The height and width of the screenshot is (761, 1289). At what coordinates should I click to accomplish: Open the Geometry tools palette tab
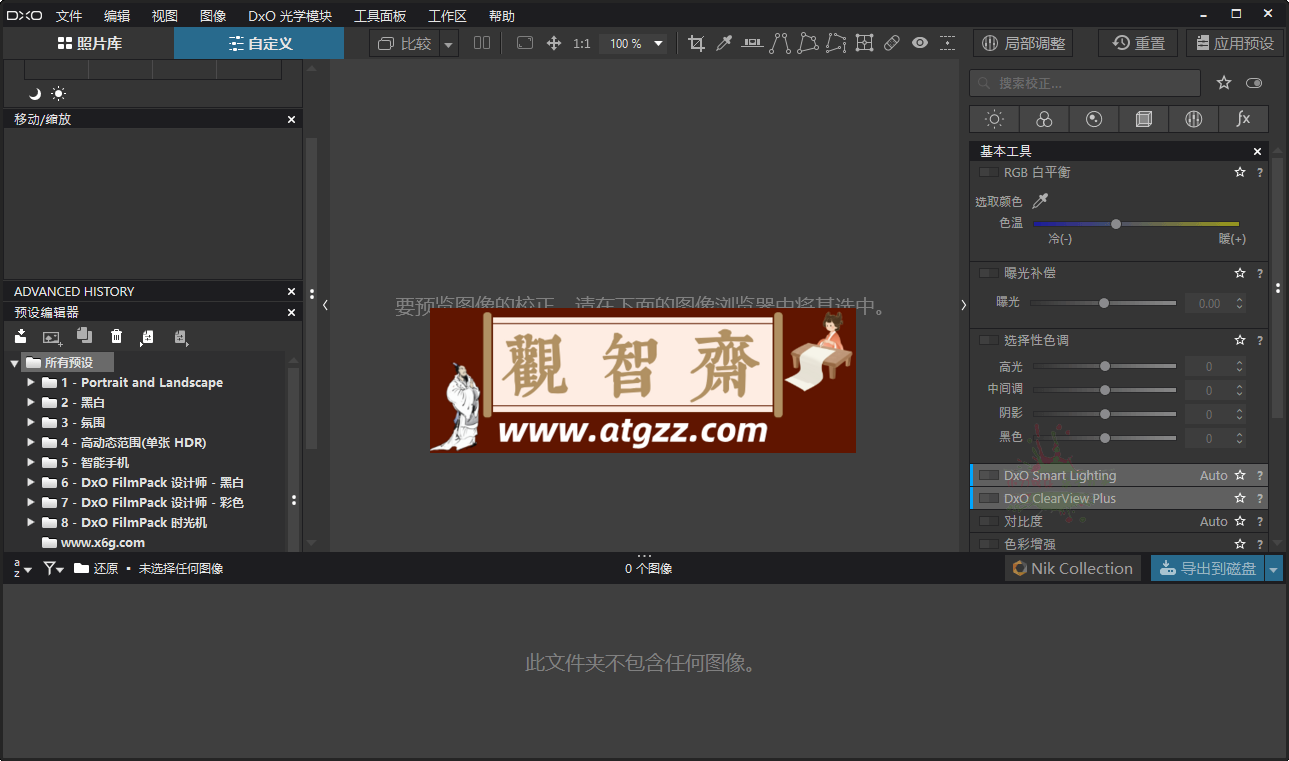click(1144, 119)
